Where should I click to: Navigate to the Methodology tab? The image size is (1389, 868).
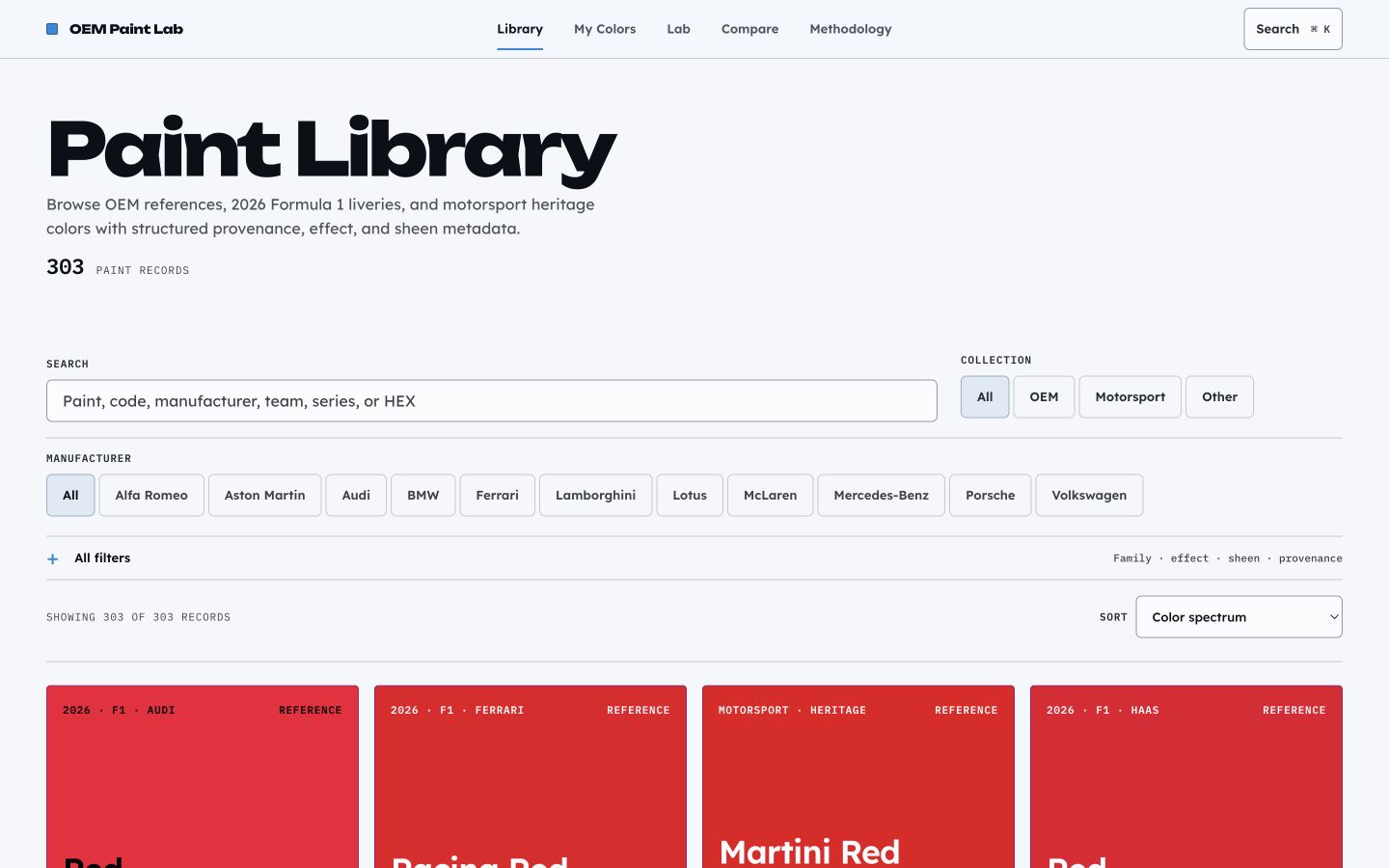[x=851, y=29]
